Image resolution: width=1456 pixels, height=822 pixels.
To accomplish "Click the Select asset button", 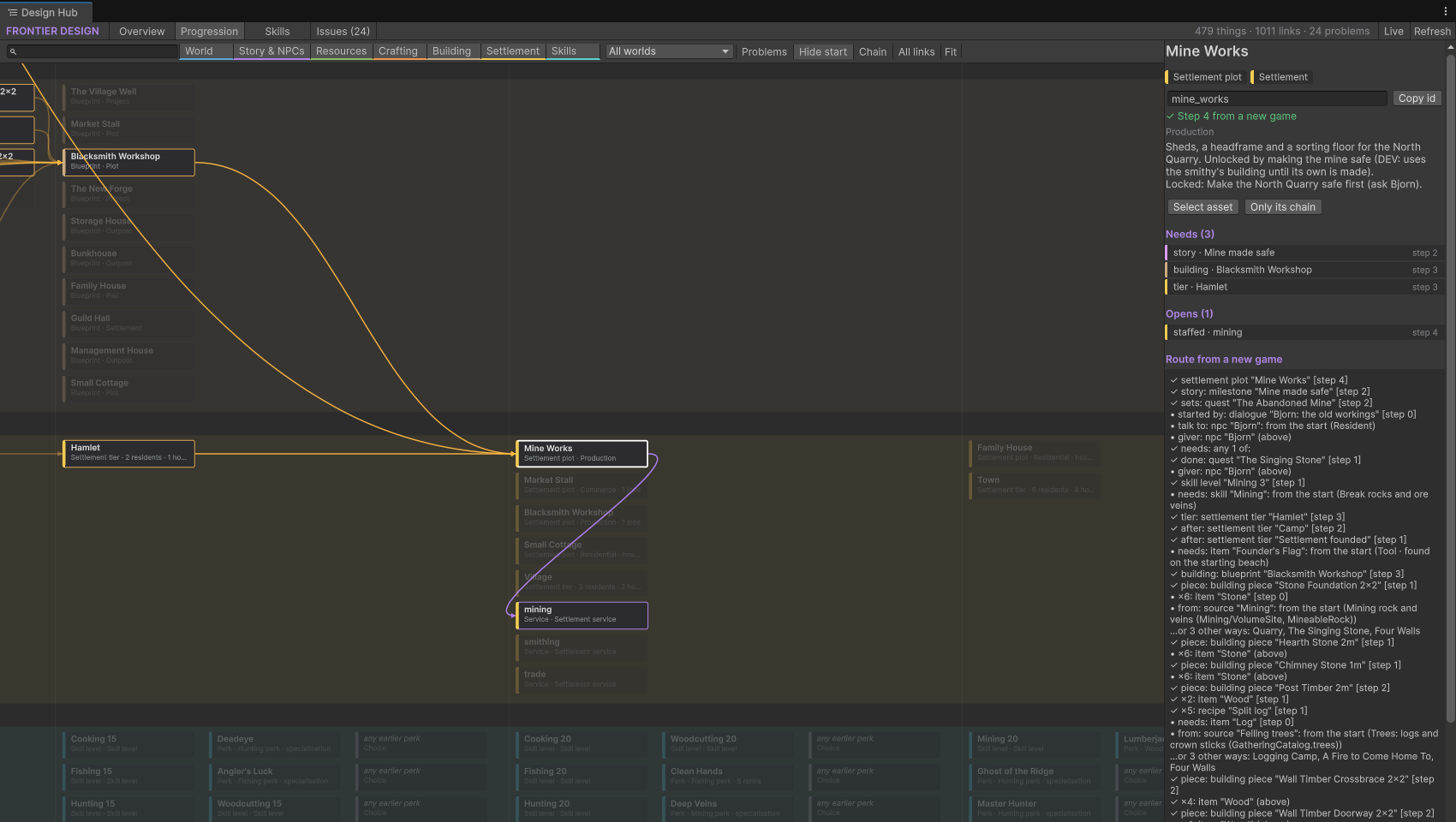I will pos(1202,207).
